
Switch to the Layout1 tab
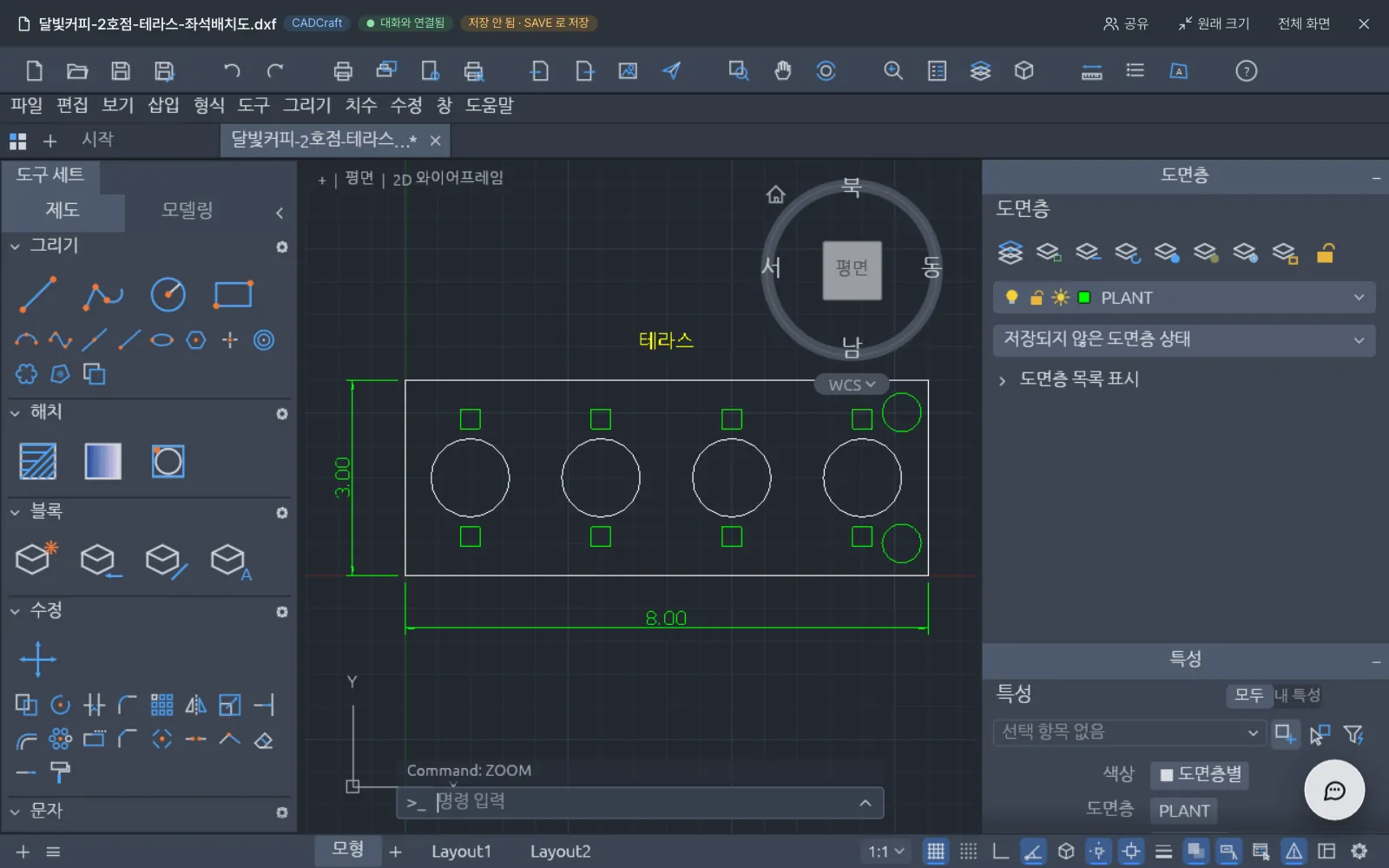tap(461, 852)
